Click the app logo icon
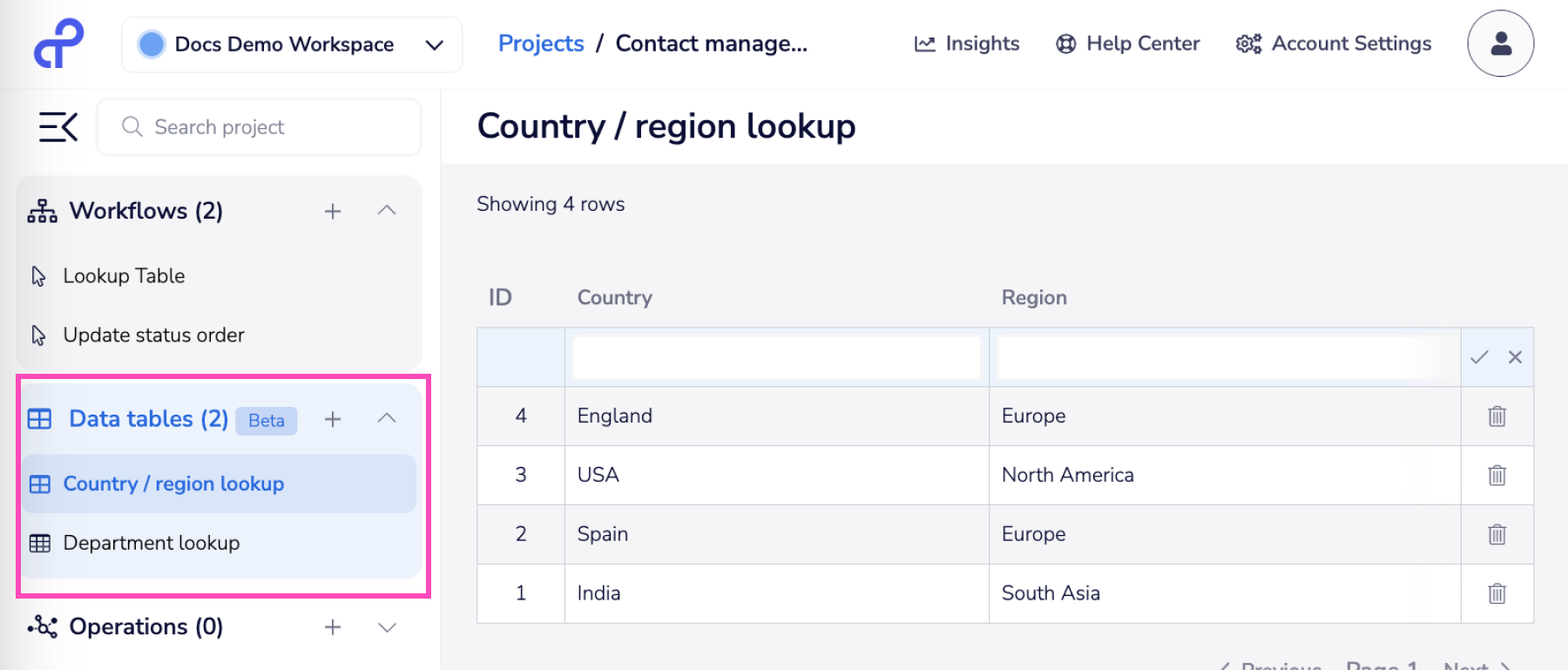Screen dimensions: 1568x670 [58, 44]
